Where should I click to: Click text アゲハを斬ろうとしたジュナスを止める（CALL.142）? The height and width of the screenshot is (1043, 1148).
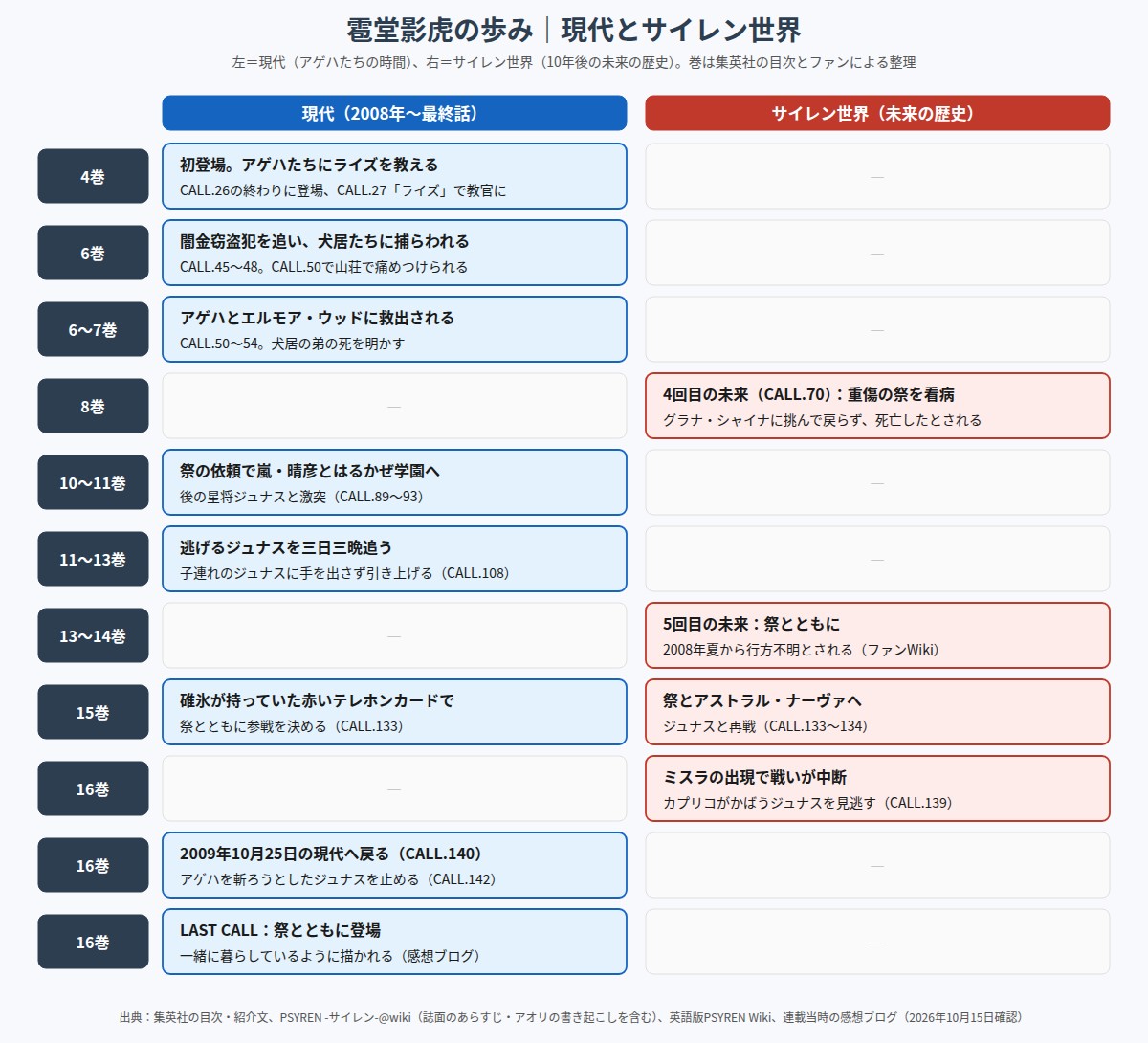pyautogui.click(x=338, y=879)
